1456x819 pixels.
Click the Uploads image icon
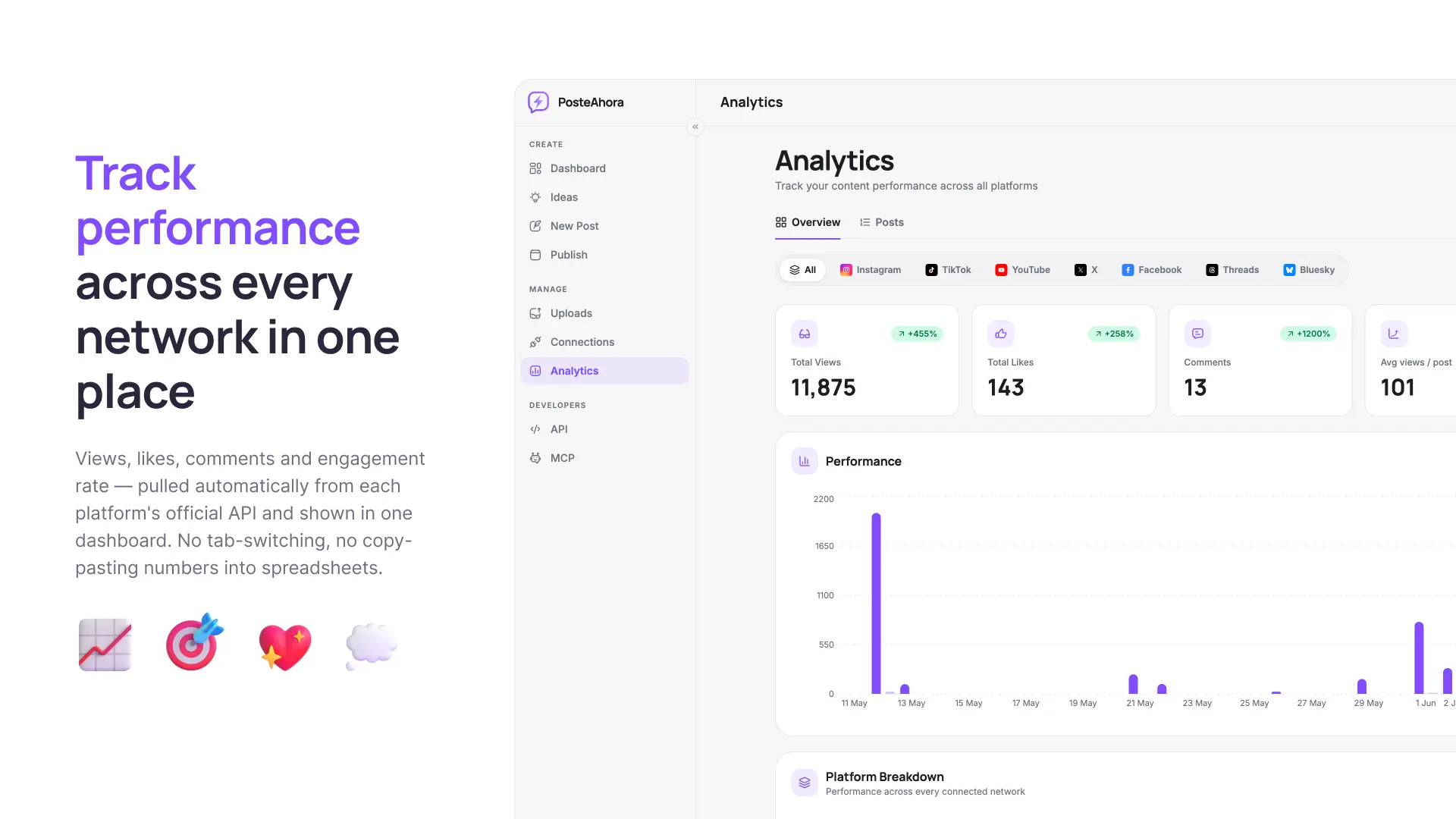535,313
